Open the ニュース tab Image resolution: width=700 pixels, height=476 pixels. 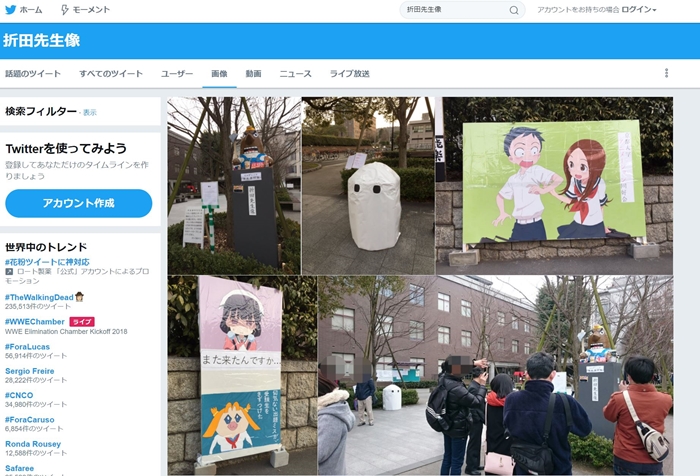coord(295,74)
